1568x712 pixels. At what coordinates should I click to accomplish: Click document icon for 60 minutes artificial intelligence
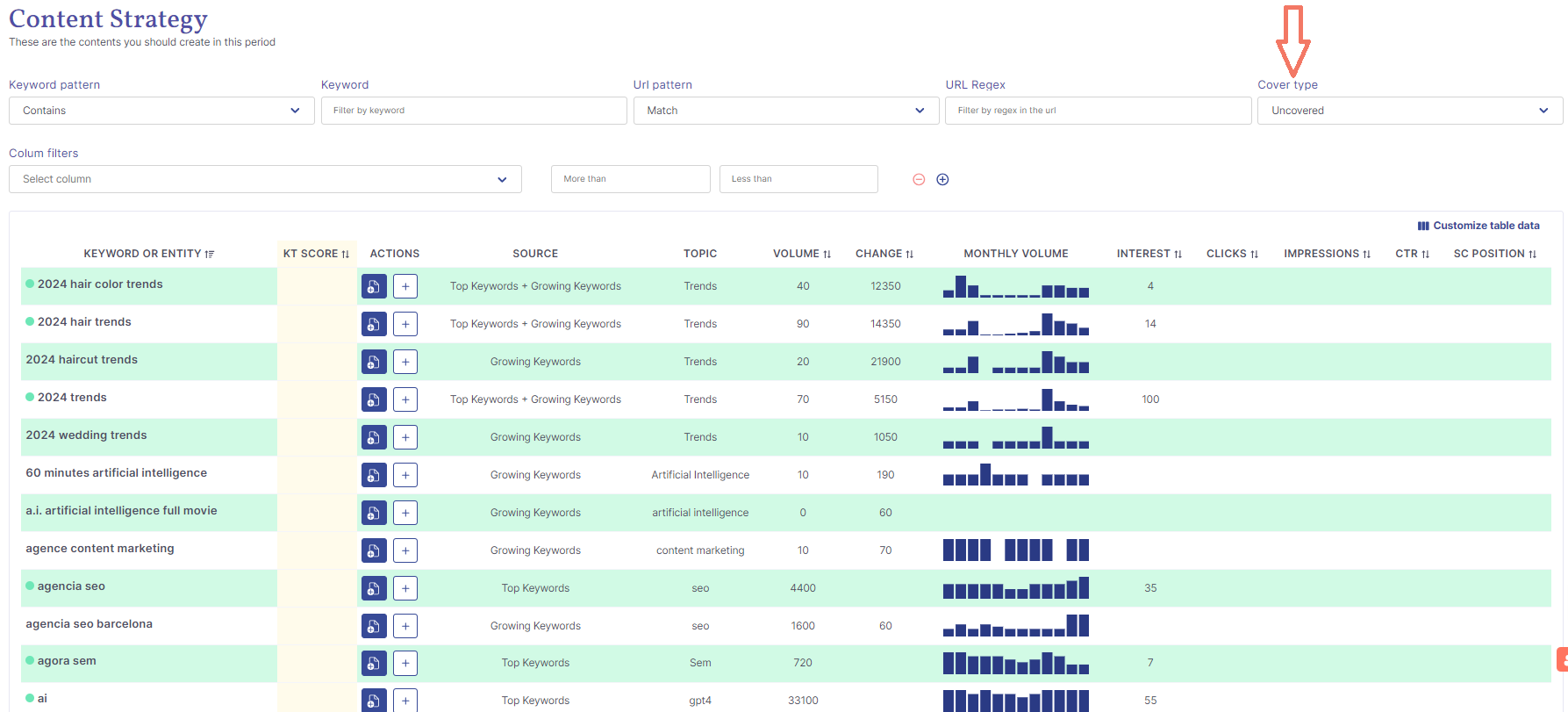(374, 475)
